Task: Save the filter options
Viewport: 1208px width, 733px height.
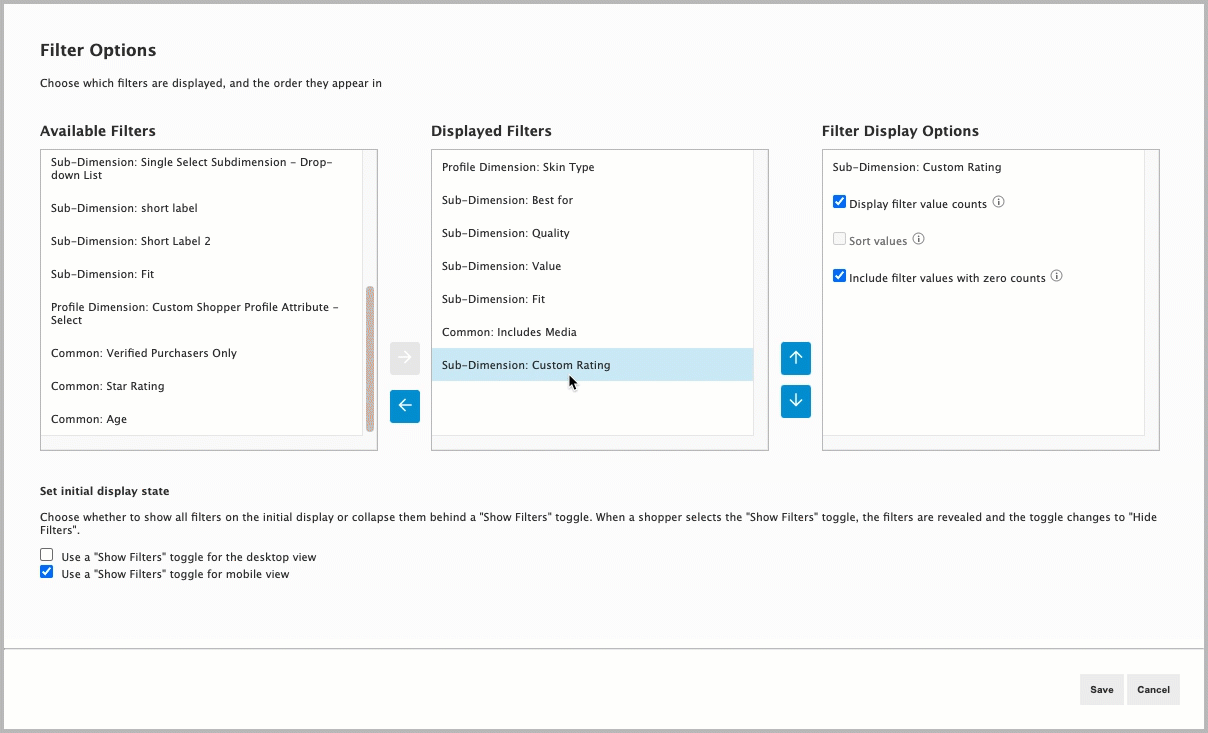Action: (x=1101, y=689)
